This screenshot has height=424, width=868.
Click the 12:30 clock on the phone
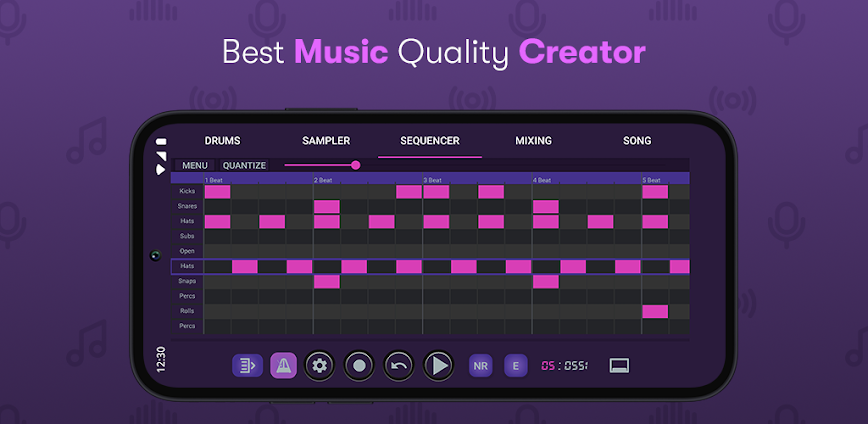click(161, 359)
